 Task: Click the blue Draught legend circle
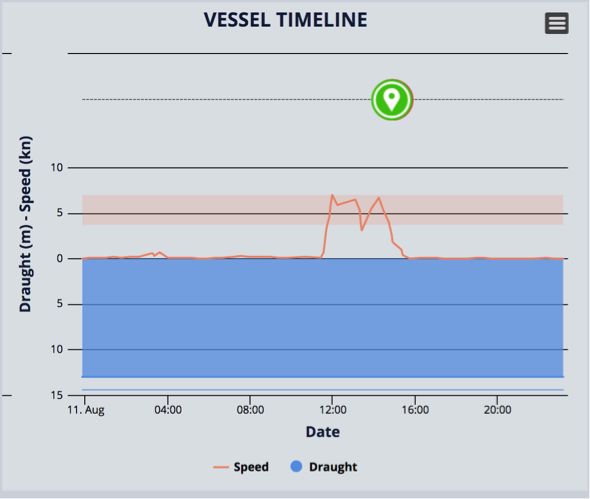point(296,467)
